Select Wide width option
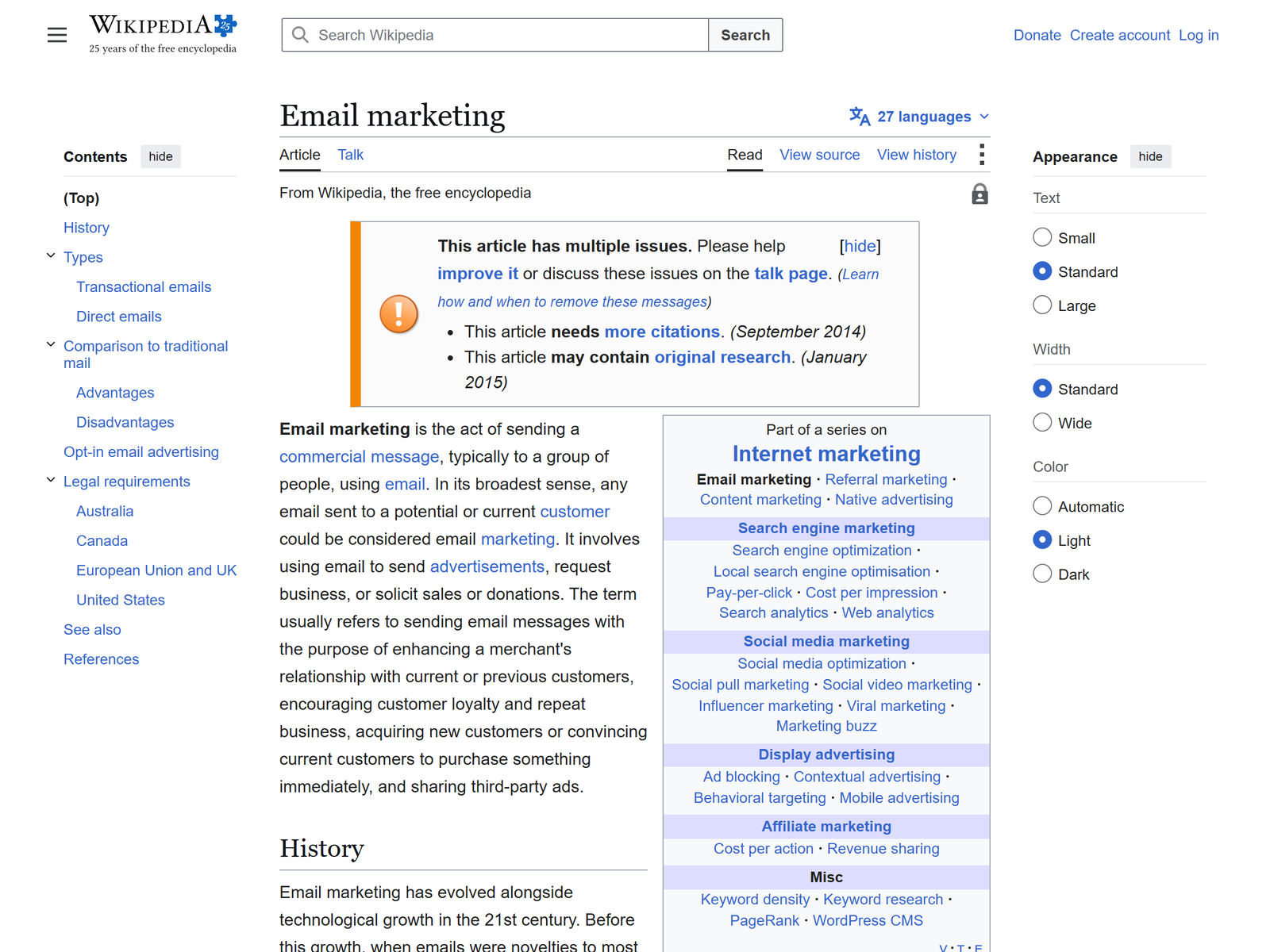This screenshot has height=952, width=1270. 1042,422
